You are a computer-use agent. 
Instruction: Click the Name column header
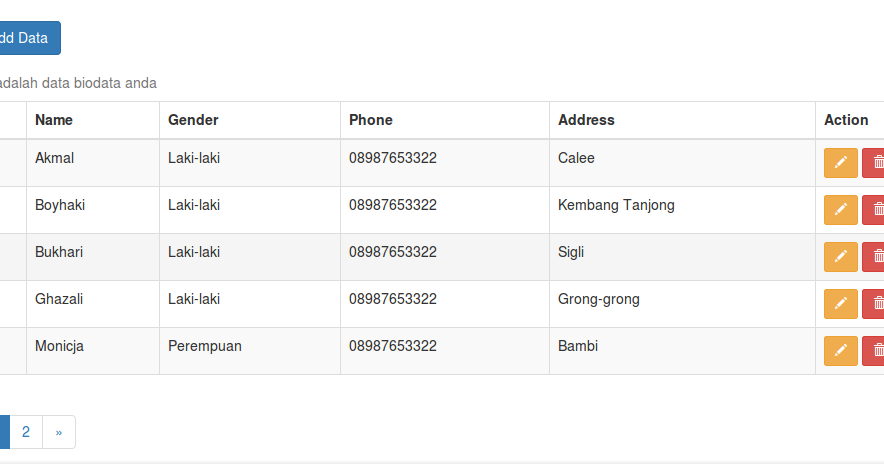pyautogui.click(x=54, y=120)
